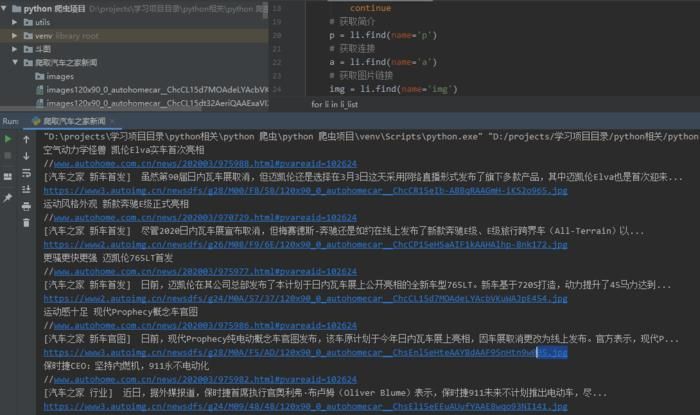Expand the venv library root folder
The image size is (700, 415).
click(x=15, y=35)
